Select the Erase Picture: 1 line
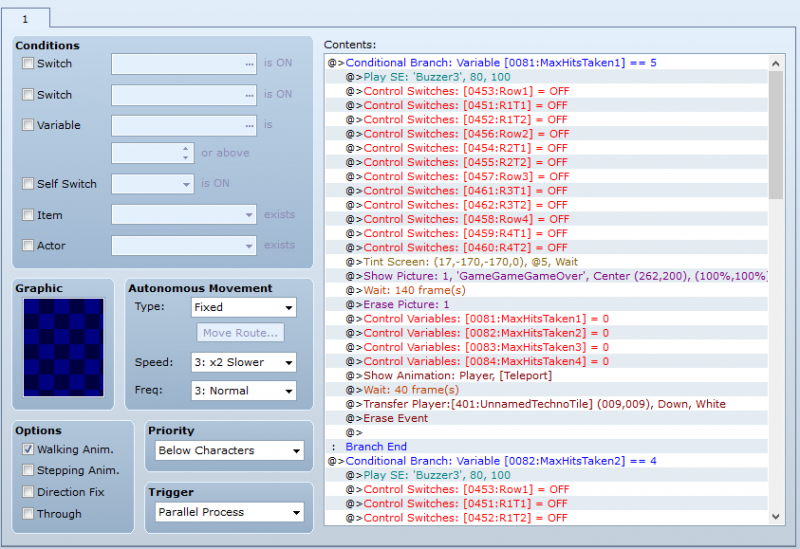800x549 pixels. pos(547,305)
